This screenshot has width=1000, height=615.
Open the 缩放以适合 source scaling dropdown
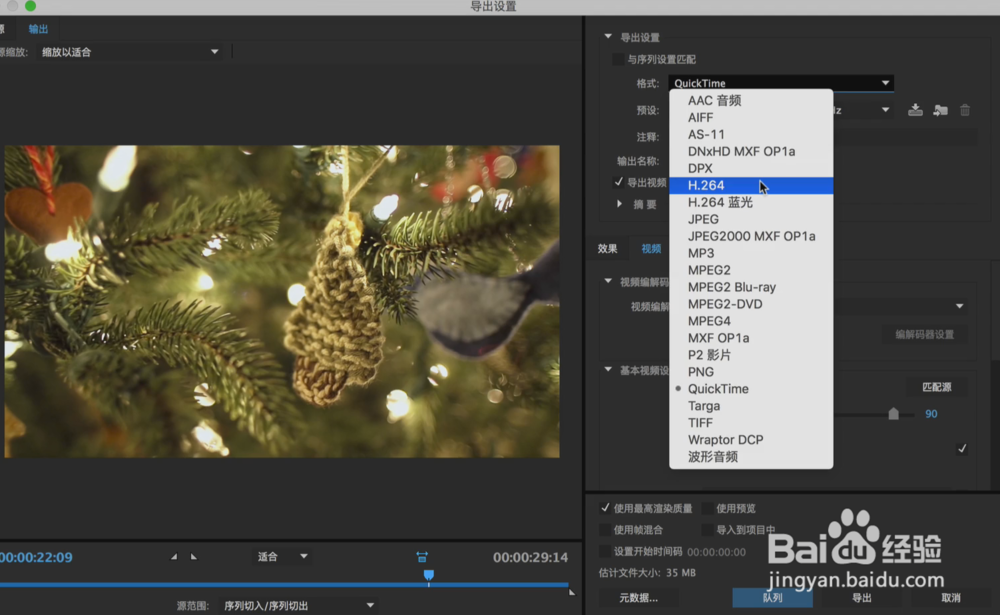pos(130,52)
